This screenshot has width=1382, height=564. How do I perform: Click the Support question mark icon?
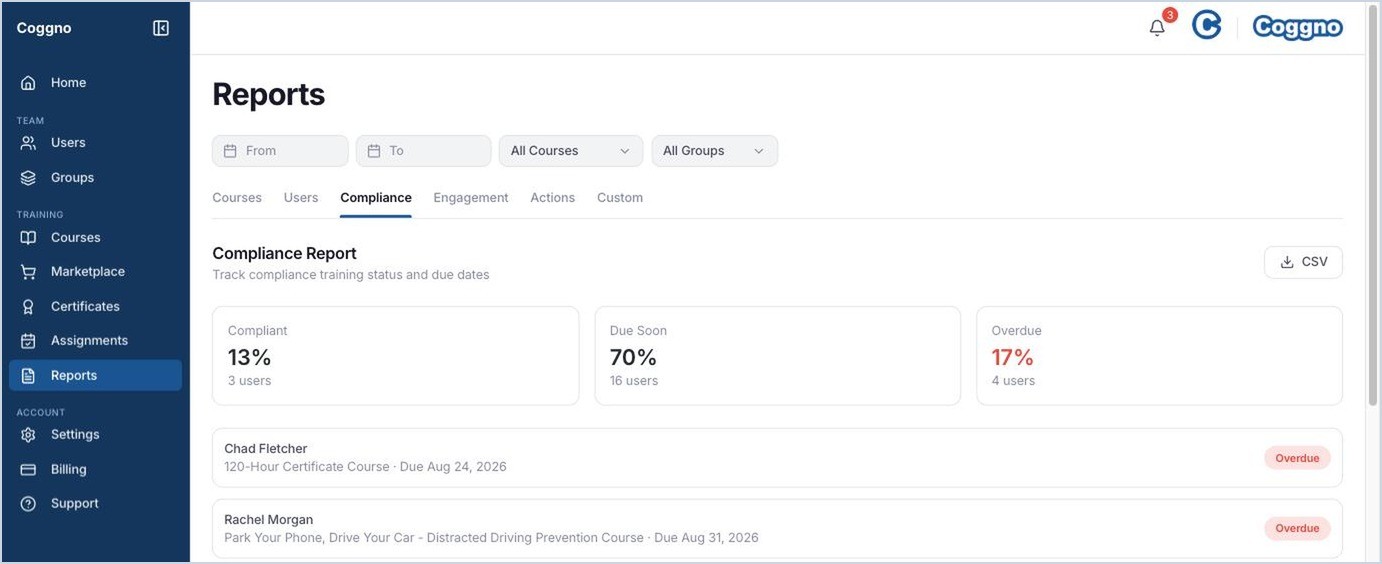[x=28, y=504]
